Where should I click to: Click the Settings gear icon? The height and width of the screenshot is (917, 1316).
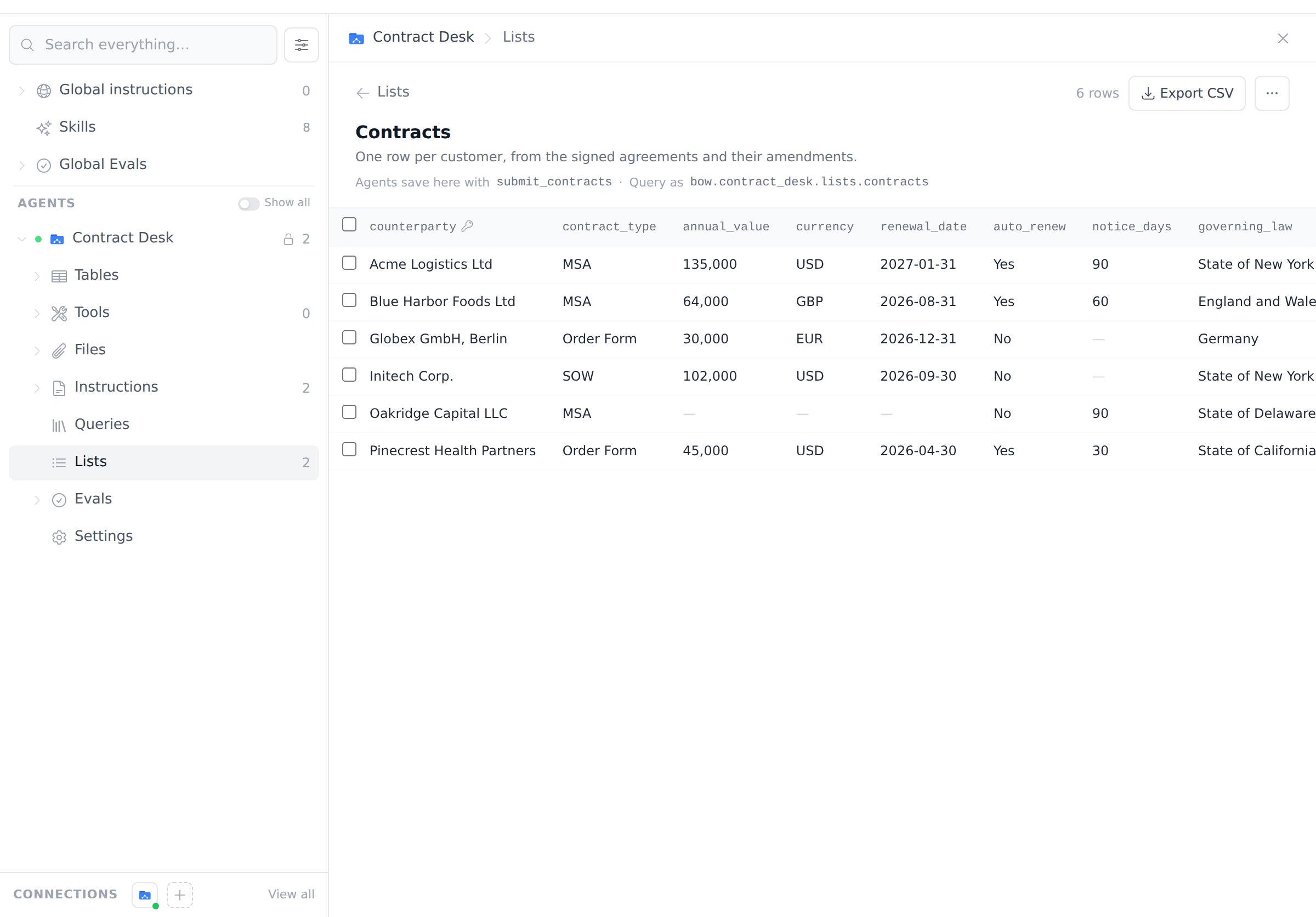click(x=59, y=536)
